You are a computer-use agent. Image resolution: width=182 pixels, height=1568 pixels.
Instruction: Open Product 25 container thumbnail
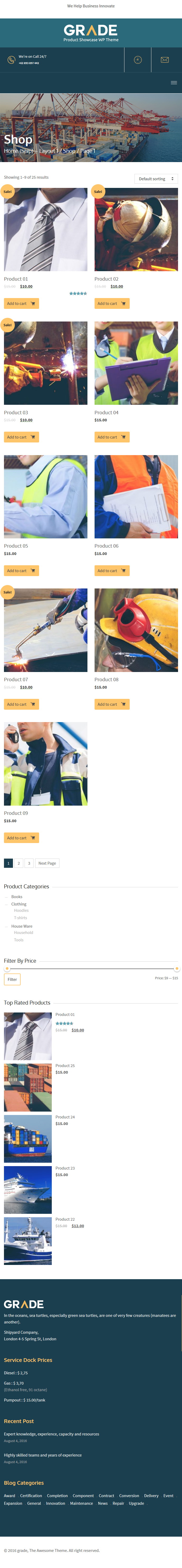point(27,1088)
